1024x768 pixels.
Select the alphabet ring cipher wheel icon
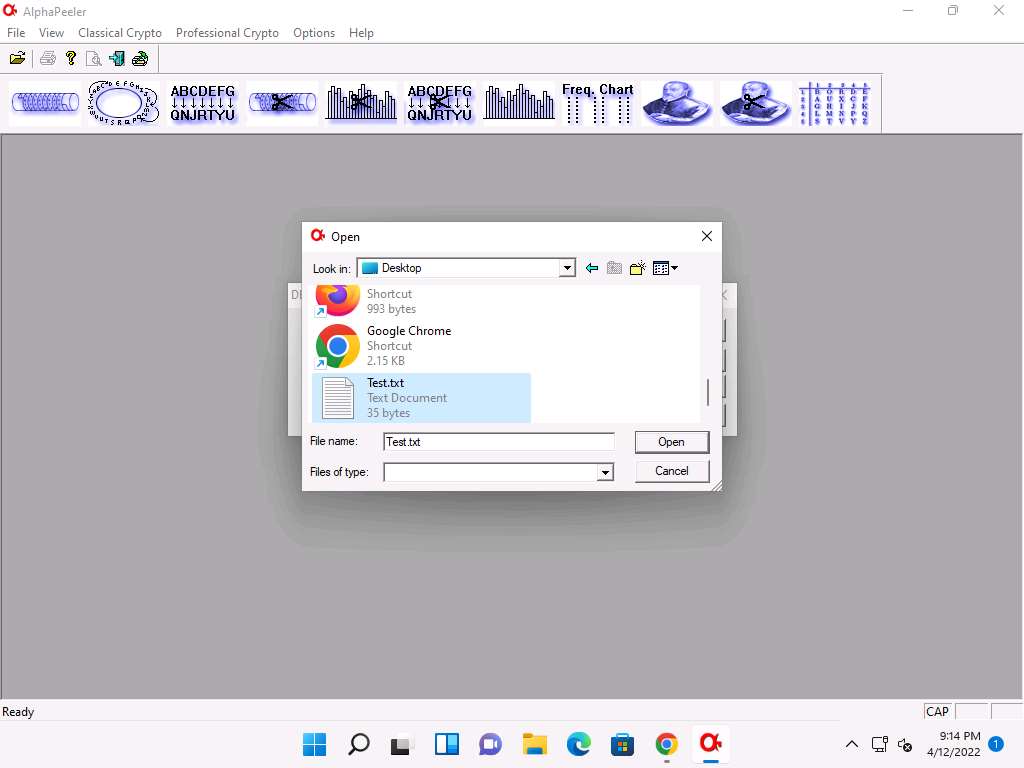click(x=123, y=103)
